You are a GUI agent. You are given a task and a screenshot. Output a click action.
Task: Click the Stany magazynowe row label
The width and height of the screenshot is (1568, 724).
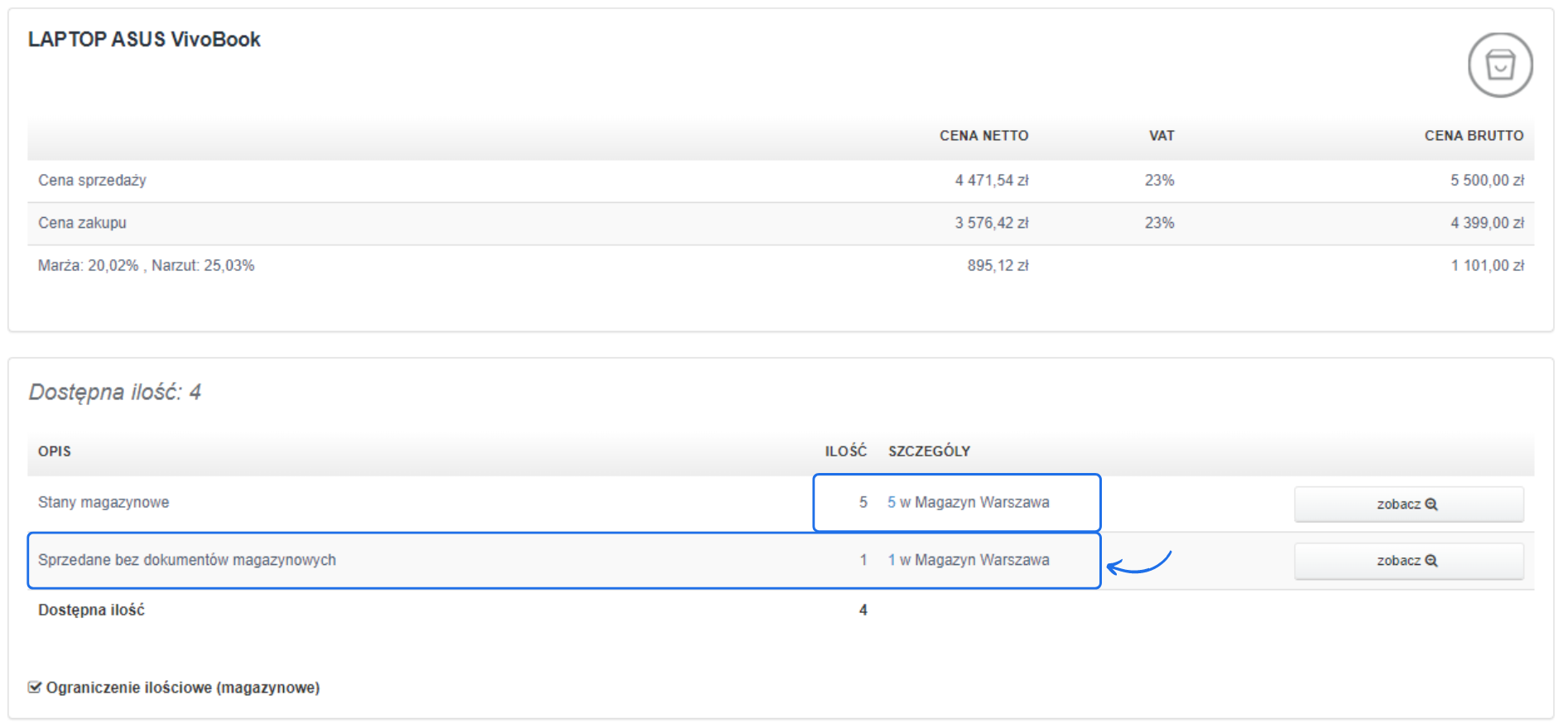tap(103, 502)
